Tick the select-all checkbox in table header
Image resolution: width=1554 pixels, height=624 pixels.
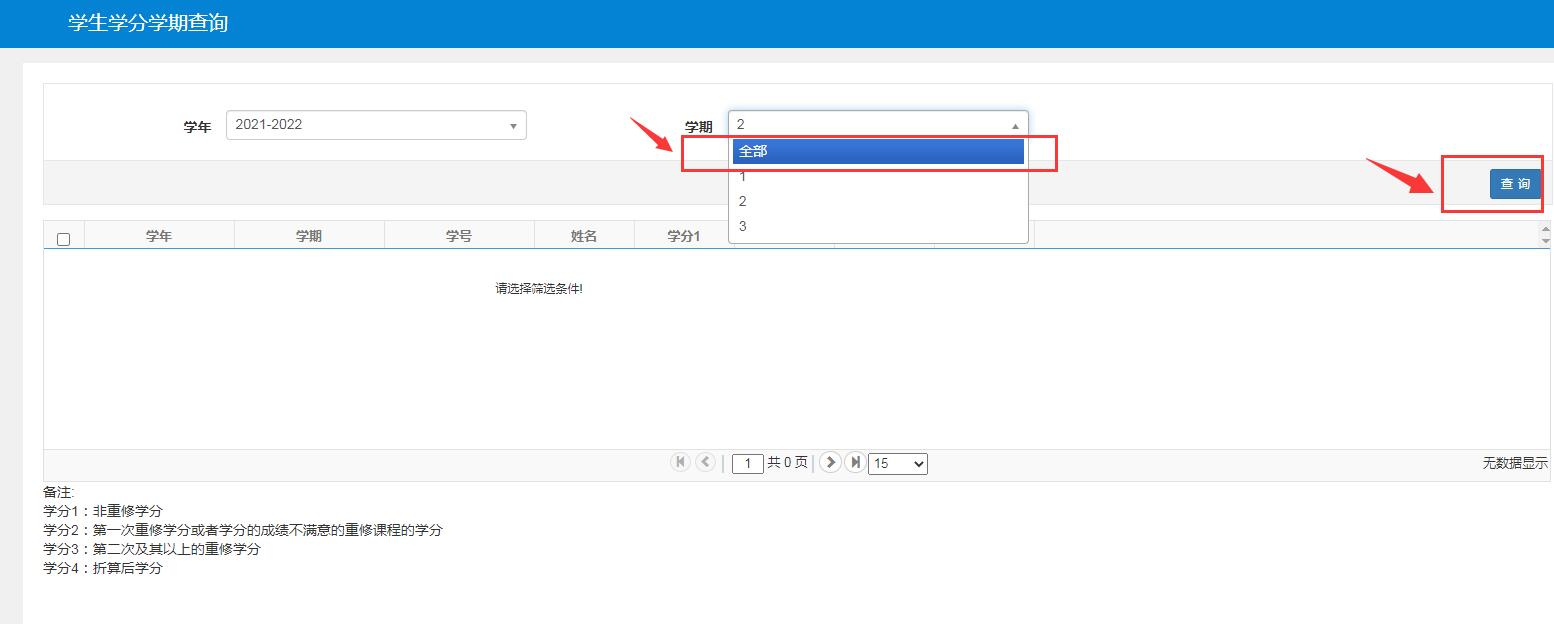64,239
